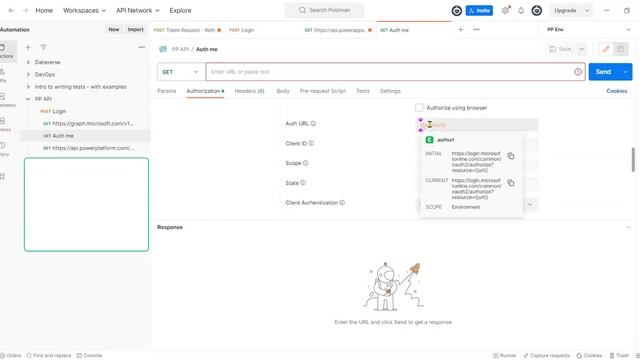Collapse the PP API collection
Screen dimensions: 640x360
28,99
